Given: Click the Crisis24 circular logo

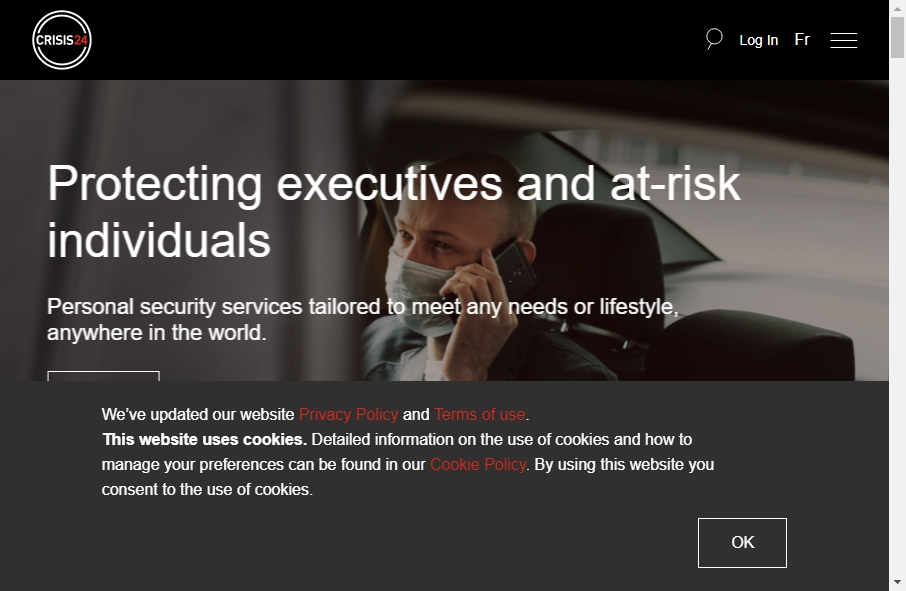Looking at the screenshot, I should pyautogui.click(x=62, y=40).
